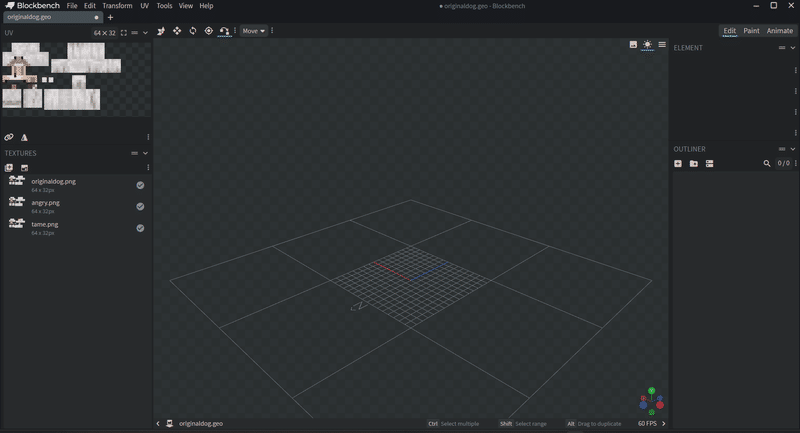Select the Vertex Snap tool icon
This screenshot has height=433, width=800.
point(224,31)
